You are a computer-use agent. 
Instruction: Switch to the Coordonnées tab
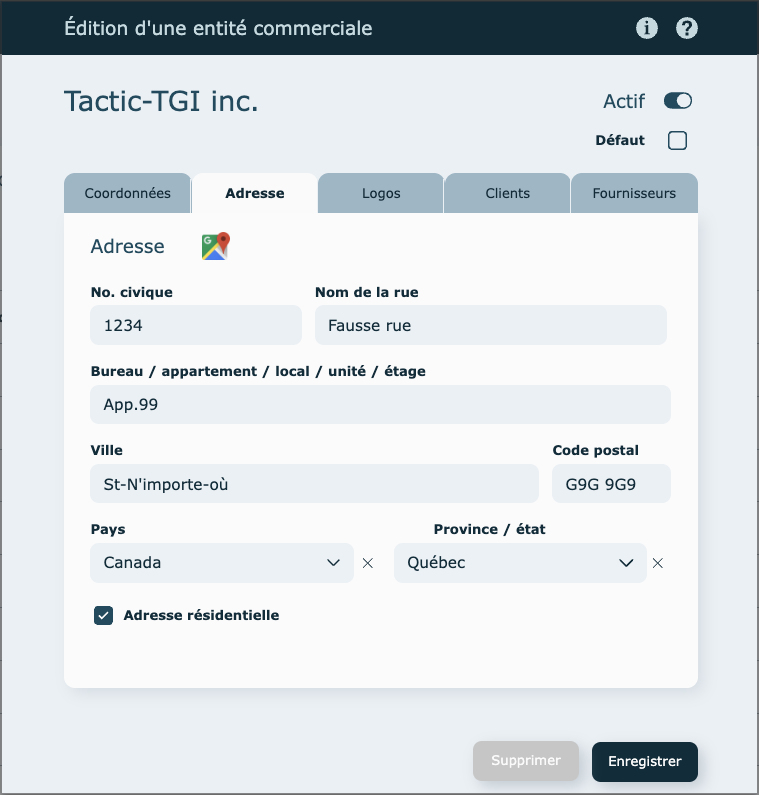(127, 193)
